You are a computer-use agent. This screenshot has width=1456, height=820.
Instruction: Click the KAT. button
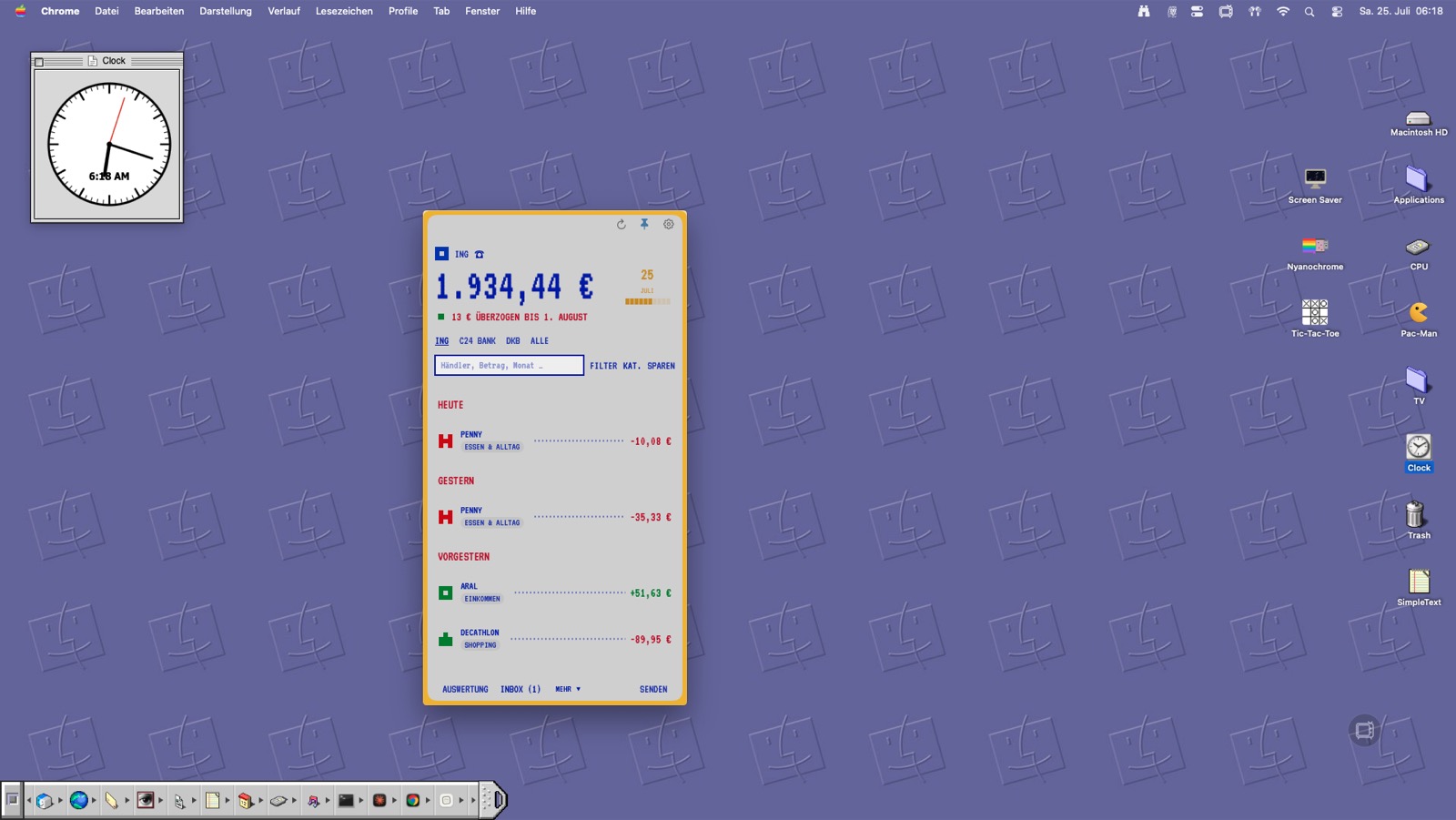coord(632,366)
